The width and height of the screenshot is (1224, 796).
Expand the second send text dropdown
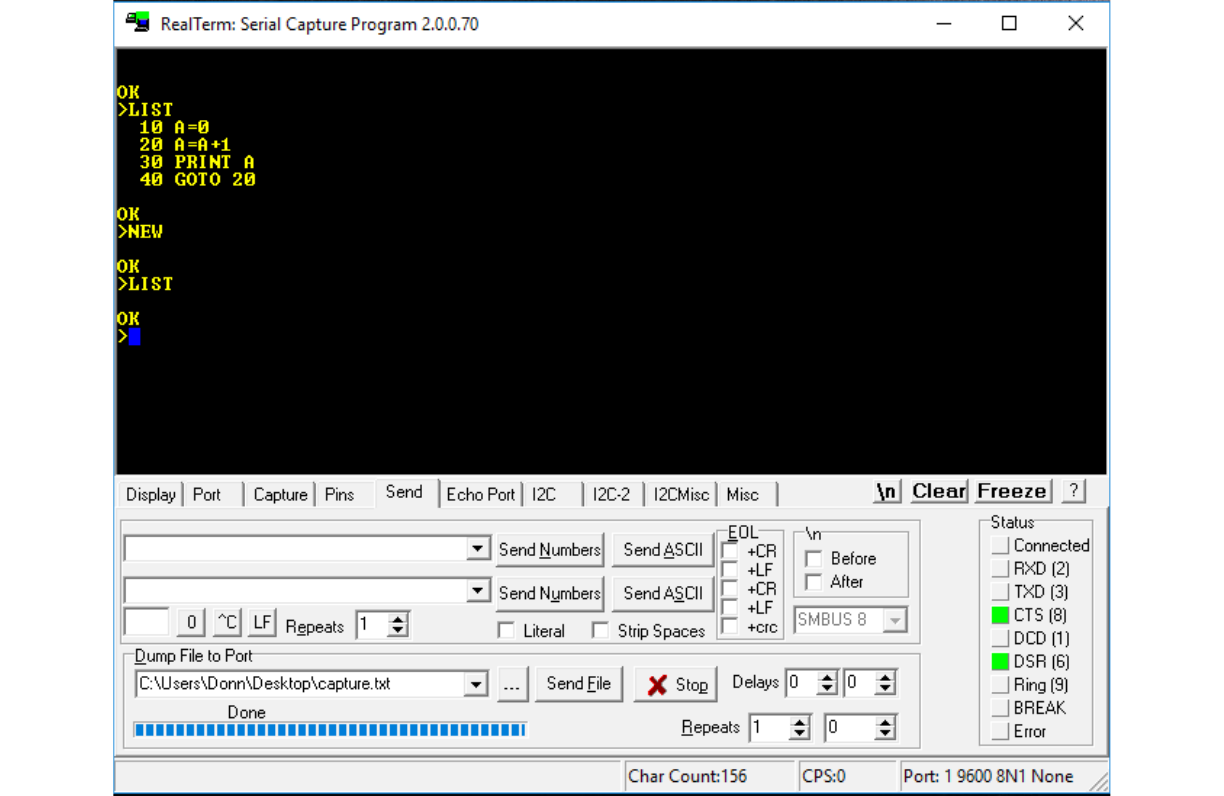click(x=478, y=592)
